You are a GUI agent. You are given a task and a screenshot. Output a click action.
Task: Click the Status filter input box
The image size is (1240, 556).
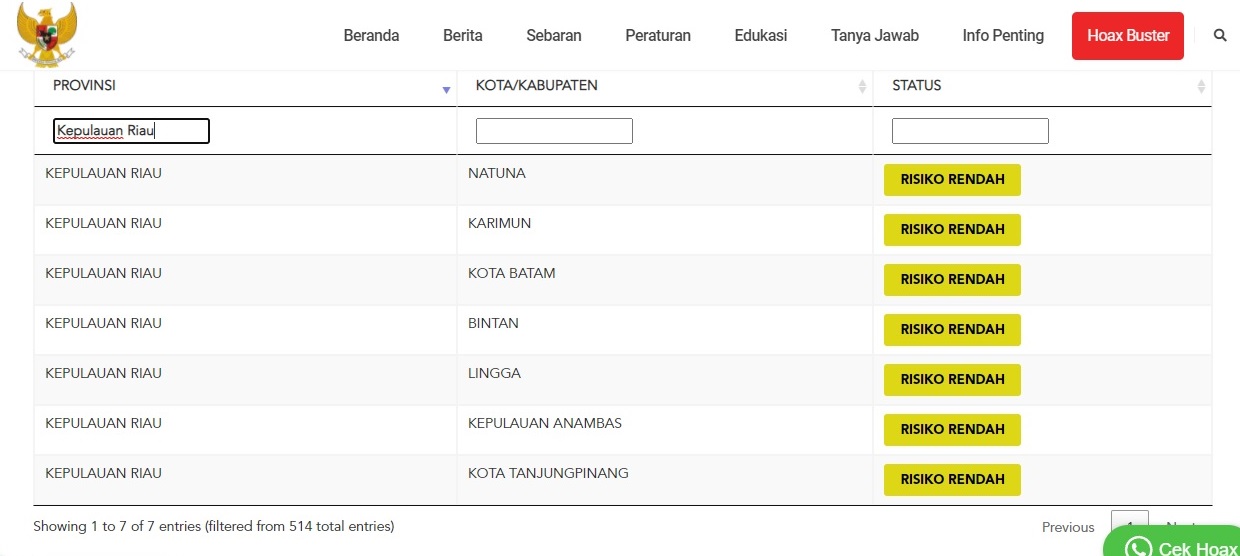point(970,131)
